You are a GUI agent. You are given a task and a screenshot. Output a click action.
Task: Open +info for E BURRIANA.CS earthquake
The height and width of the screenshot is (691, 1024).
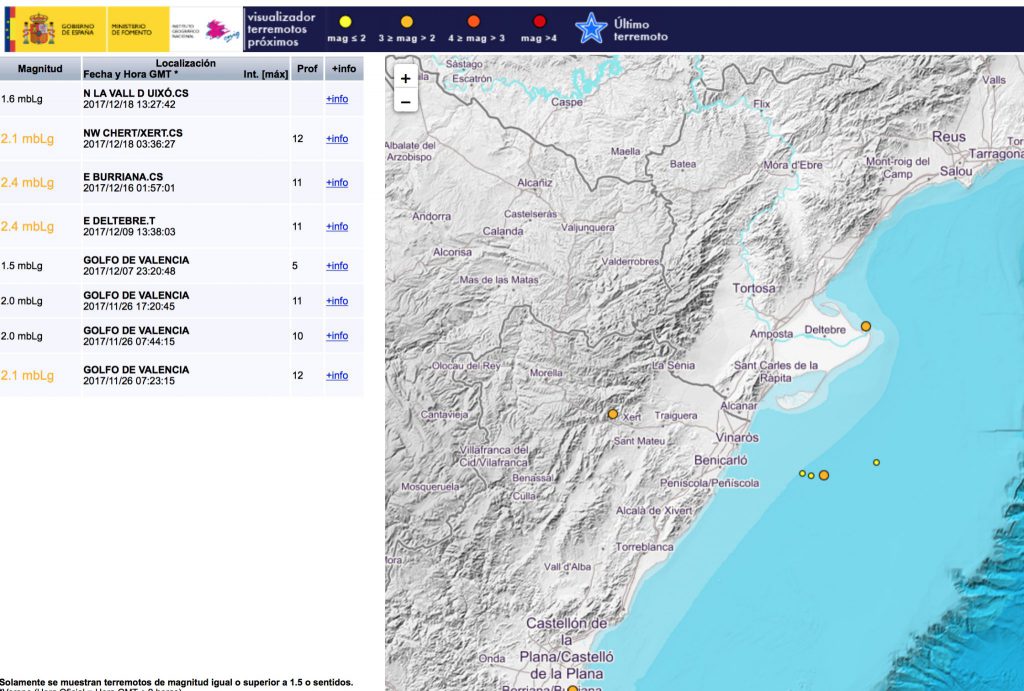[337, 182]
